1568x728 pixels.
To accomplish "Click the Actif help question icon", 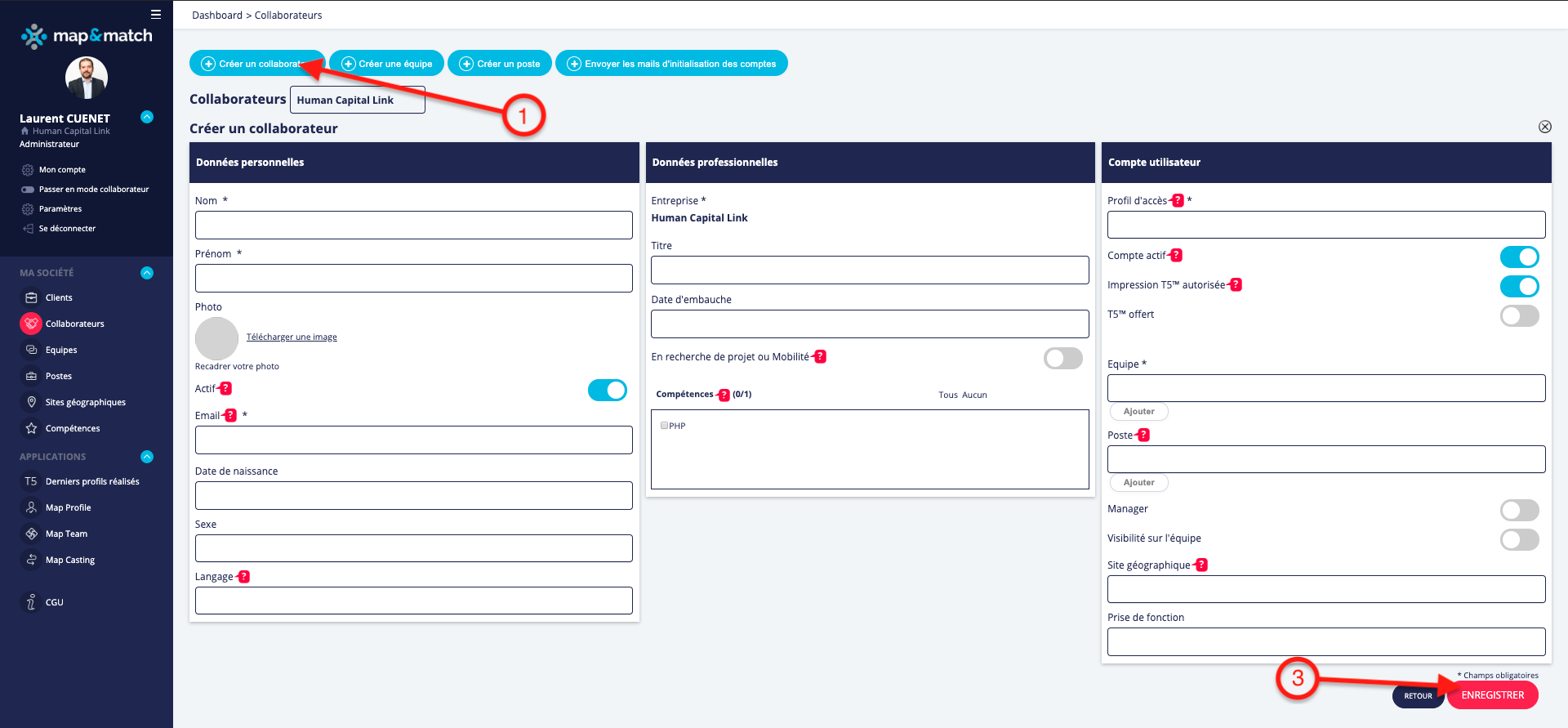I will tap(226, 389).
